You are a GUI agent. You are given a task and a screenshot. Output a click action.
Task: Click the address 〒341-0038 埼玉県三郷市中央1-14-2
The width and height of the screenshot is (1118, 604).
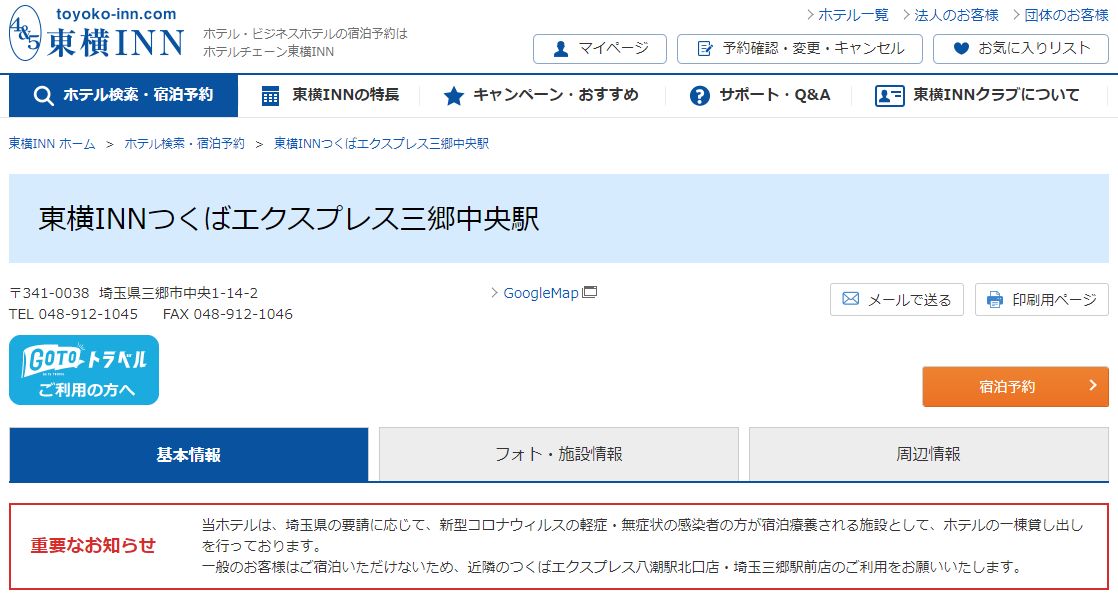coord(133,293)
